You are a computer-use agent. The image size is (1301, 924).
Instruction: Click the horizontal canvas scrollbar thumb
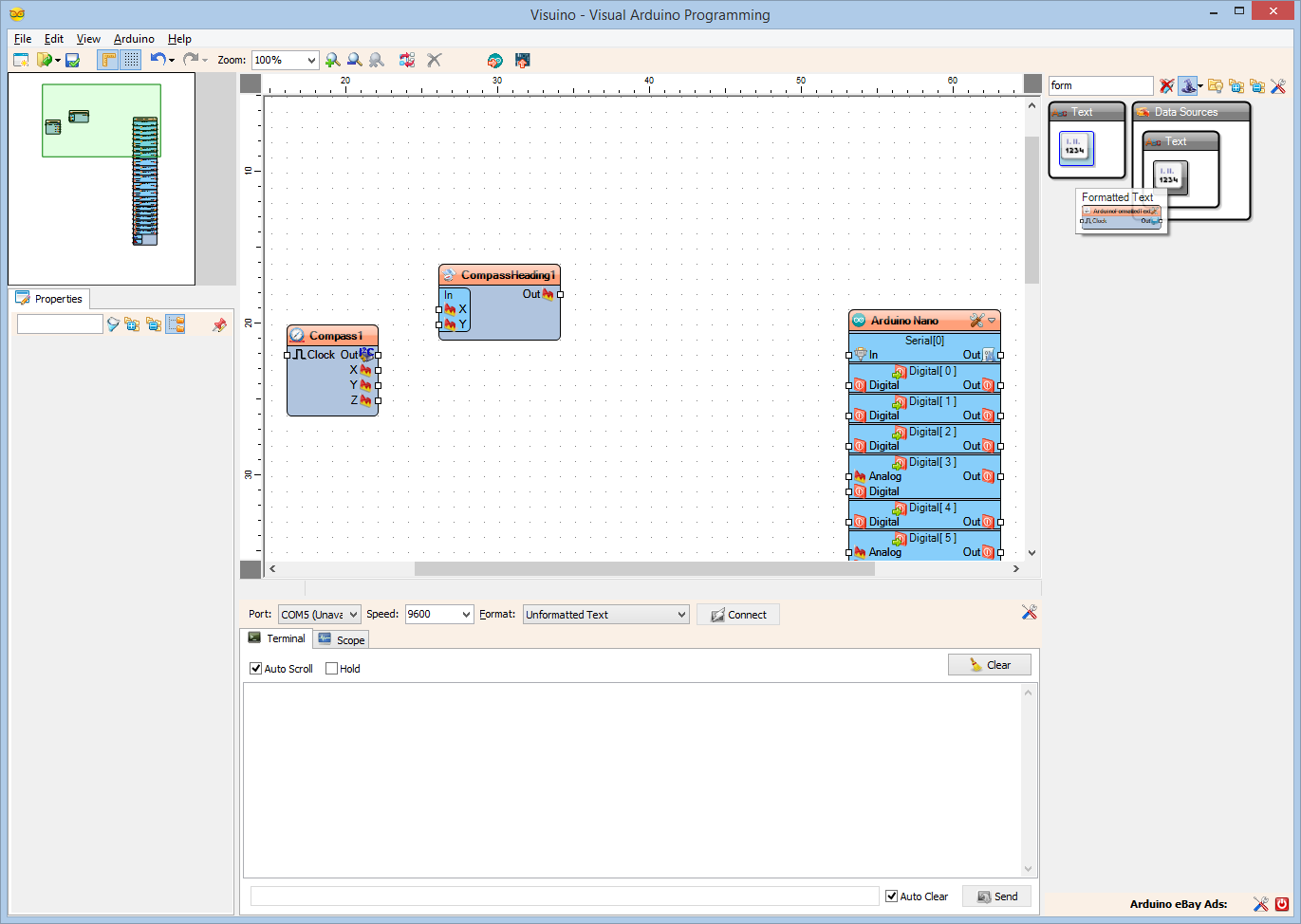(x=644, y=569)
